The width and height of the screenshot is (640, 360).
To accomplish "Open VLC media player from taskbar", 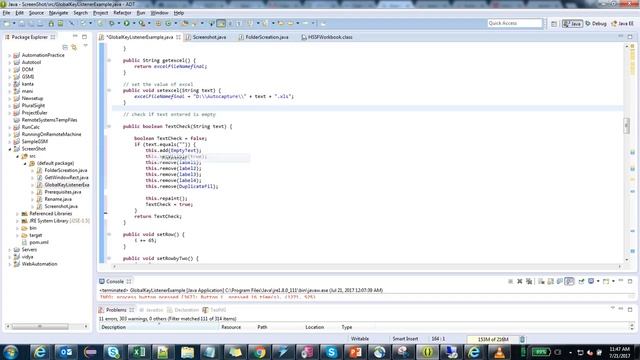I will tap(499, 352).
